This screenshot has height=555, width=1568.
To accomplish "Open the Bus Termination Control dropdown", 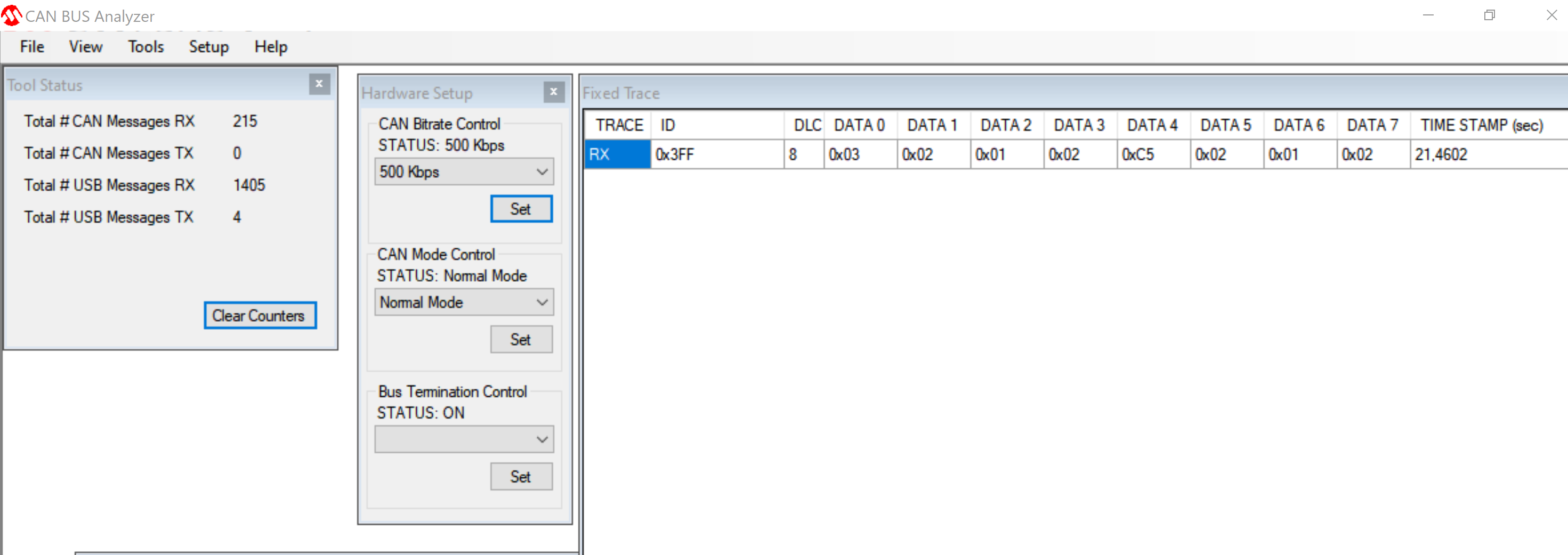I will pyautogui.click(x=463, y=439).
